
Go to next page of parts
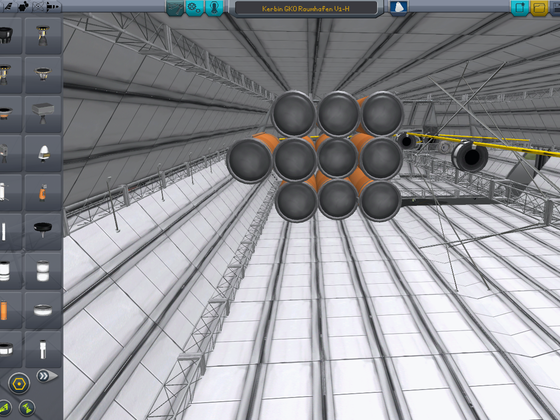(x=46, y=376)
